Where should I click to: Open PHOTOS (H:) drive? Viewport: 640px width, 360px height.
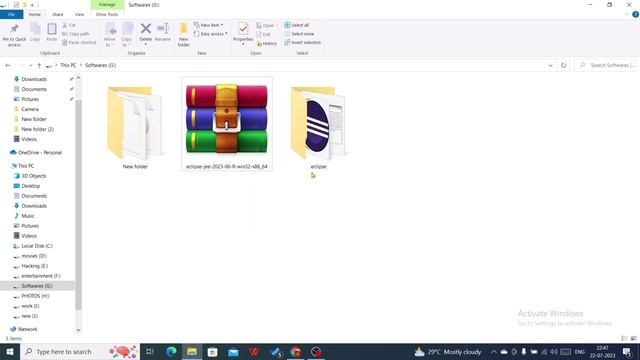click(36, 296)
